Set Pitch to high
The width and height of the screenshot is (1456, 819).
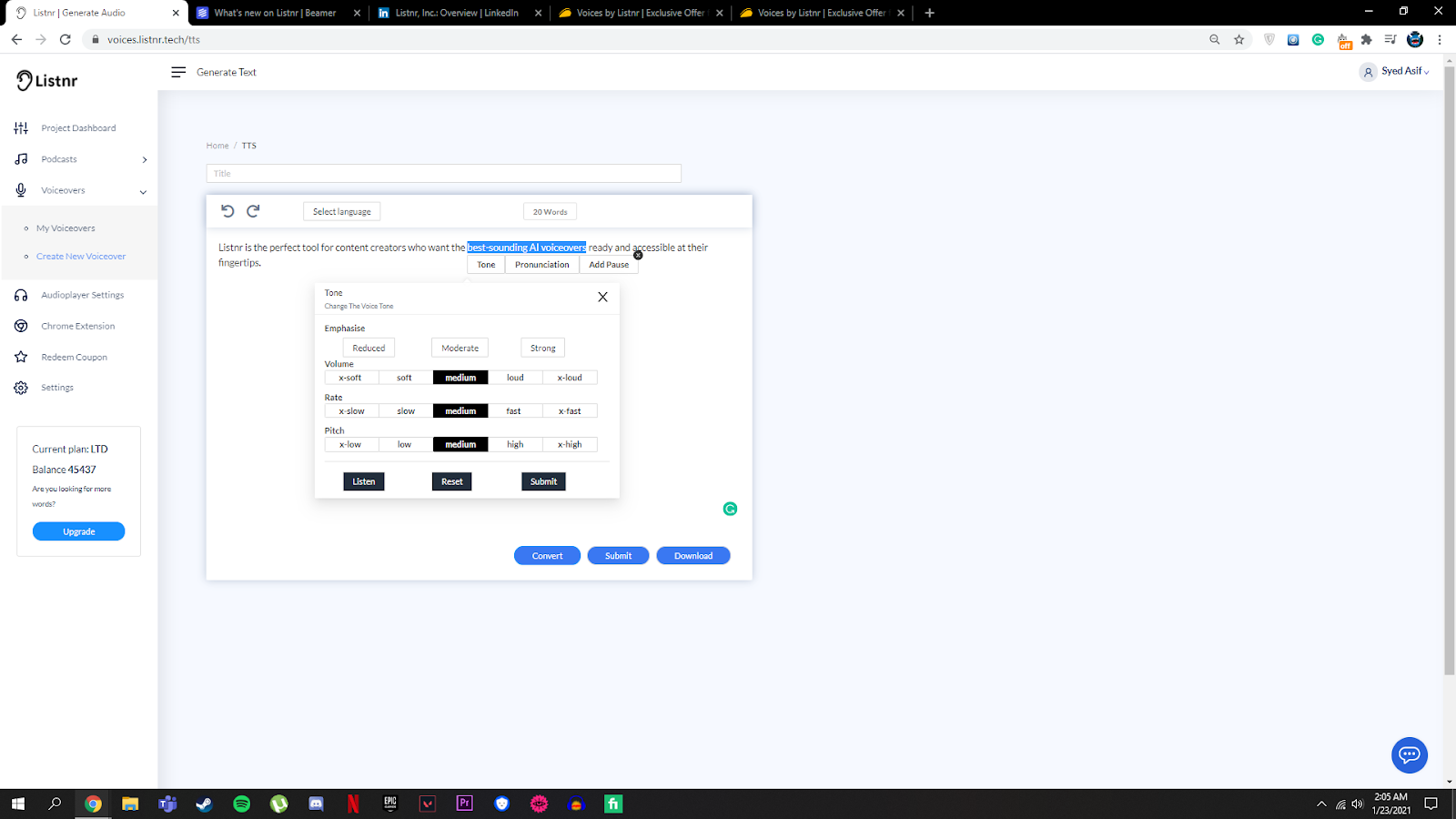515,445
